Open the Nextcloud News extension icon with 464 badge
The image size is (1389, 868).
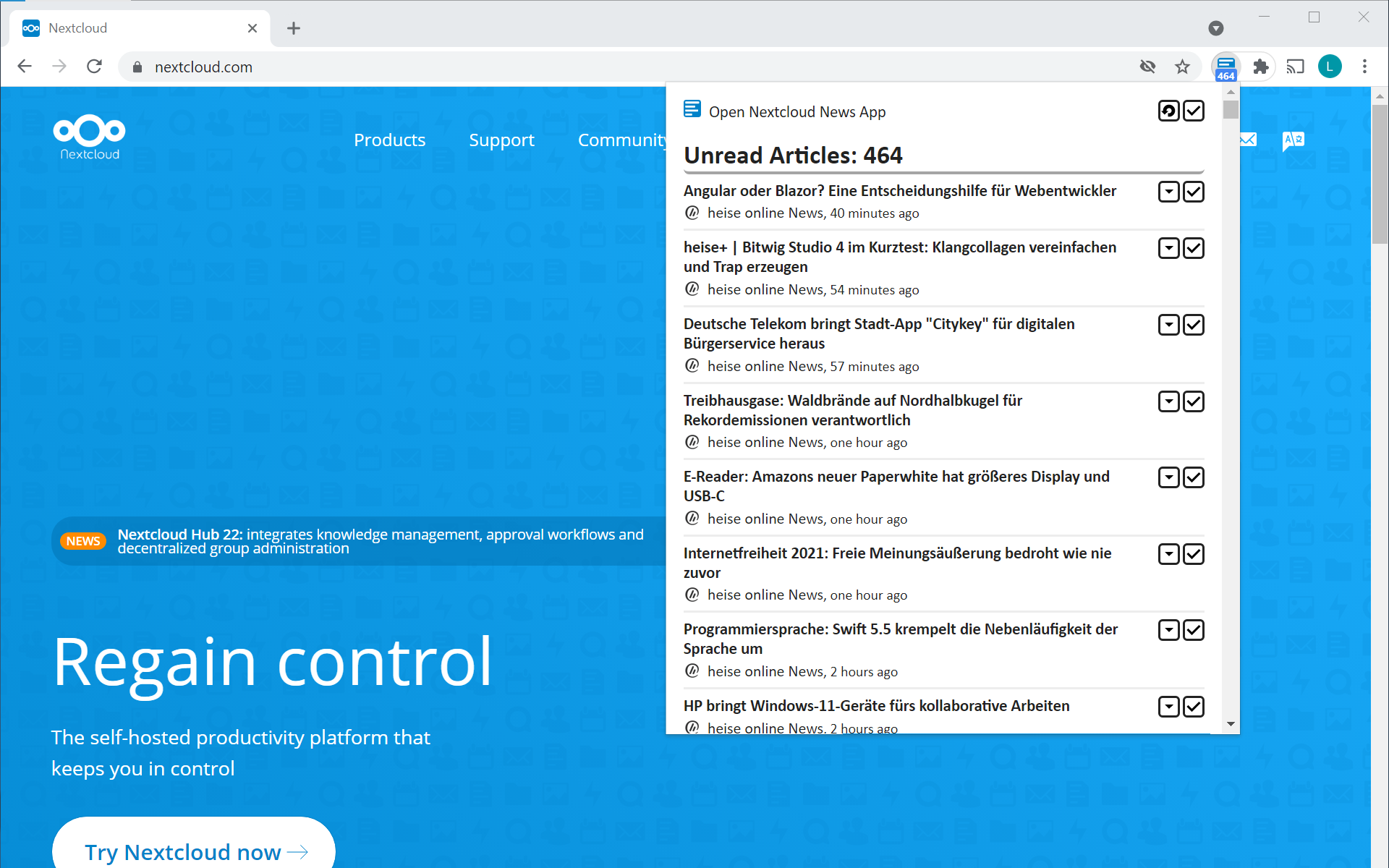point(1226,67)
